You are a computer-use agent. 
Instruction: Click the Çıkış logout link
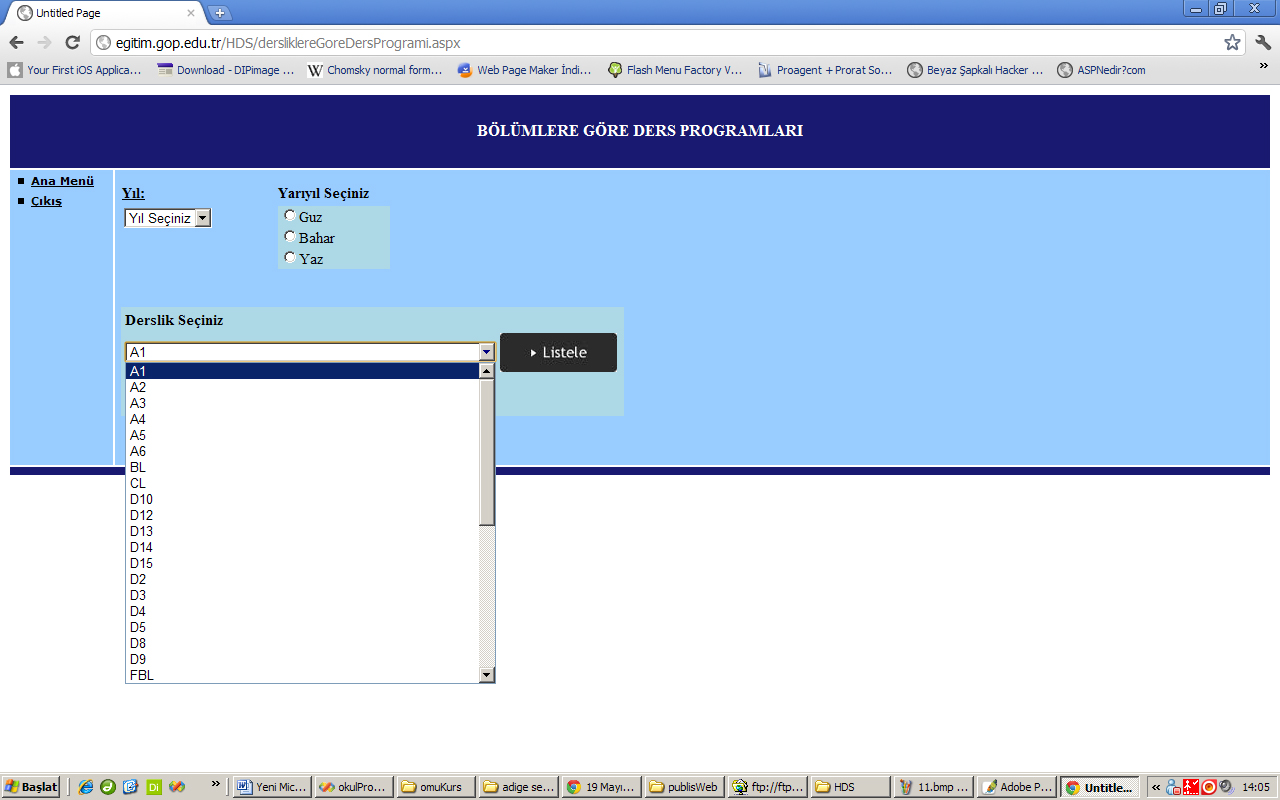(46, 201)
